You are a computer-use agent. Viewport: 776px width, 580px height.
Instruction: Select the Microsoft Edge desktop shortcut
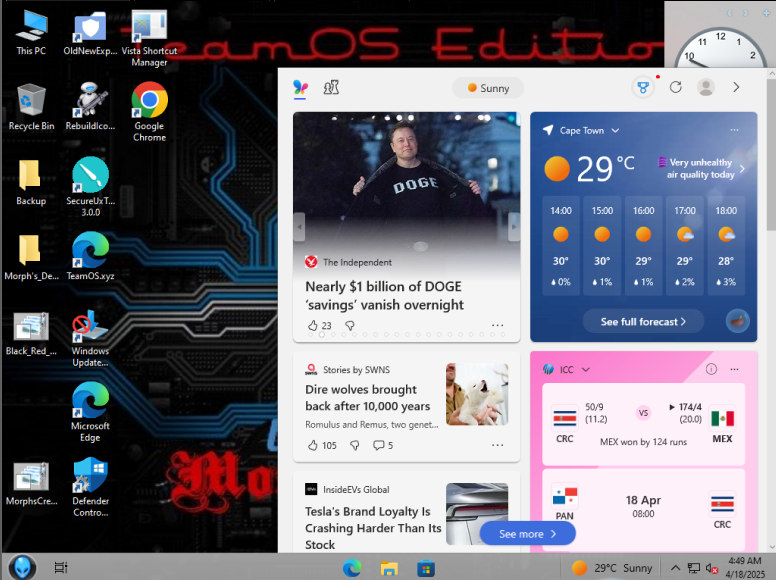click(x=90, y=412)
